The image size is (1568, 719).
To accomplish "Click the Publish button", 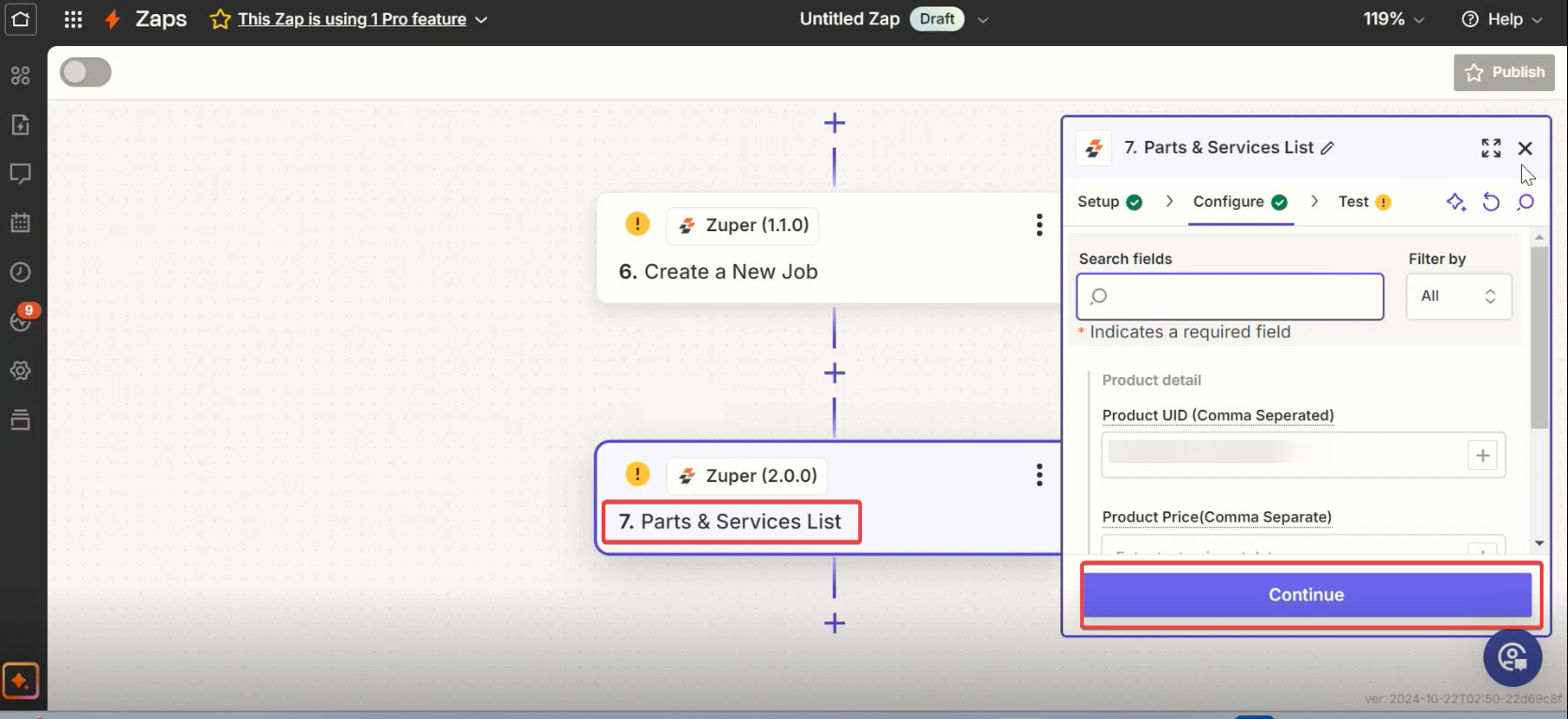I will 1504,72.
